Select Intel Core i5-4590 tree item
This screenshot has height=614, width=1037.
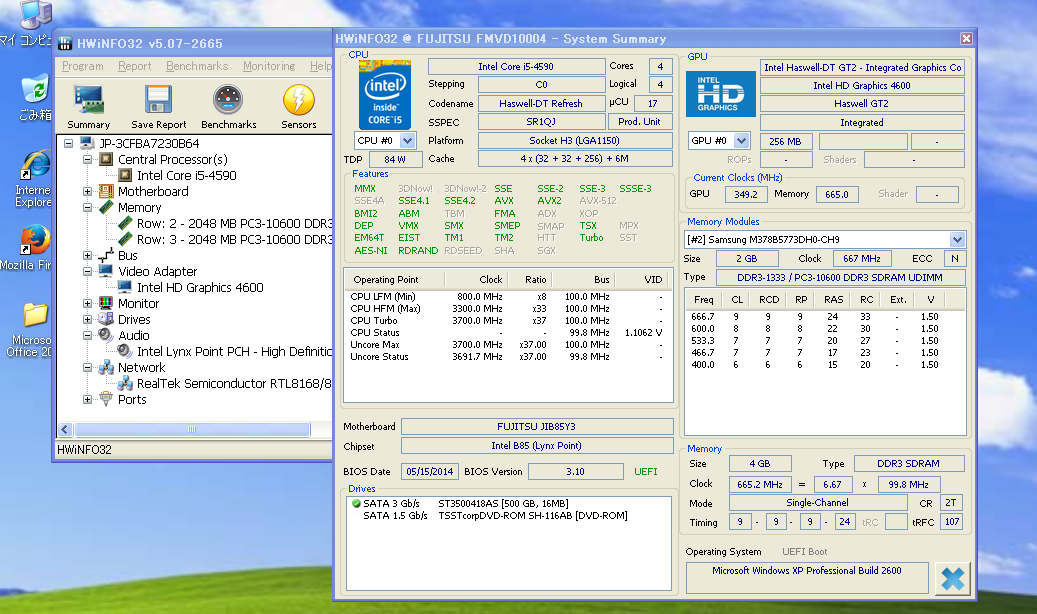click(186, 176)
